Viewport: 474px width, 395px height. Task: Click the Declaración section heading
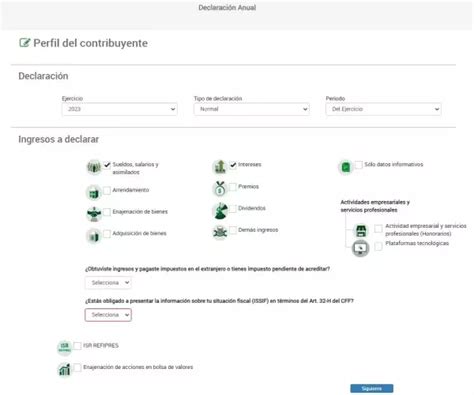[43, 76]
